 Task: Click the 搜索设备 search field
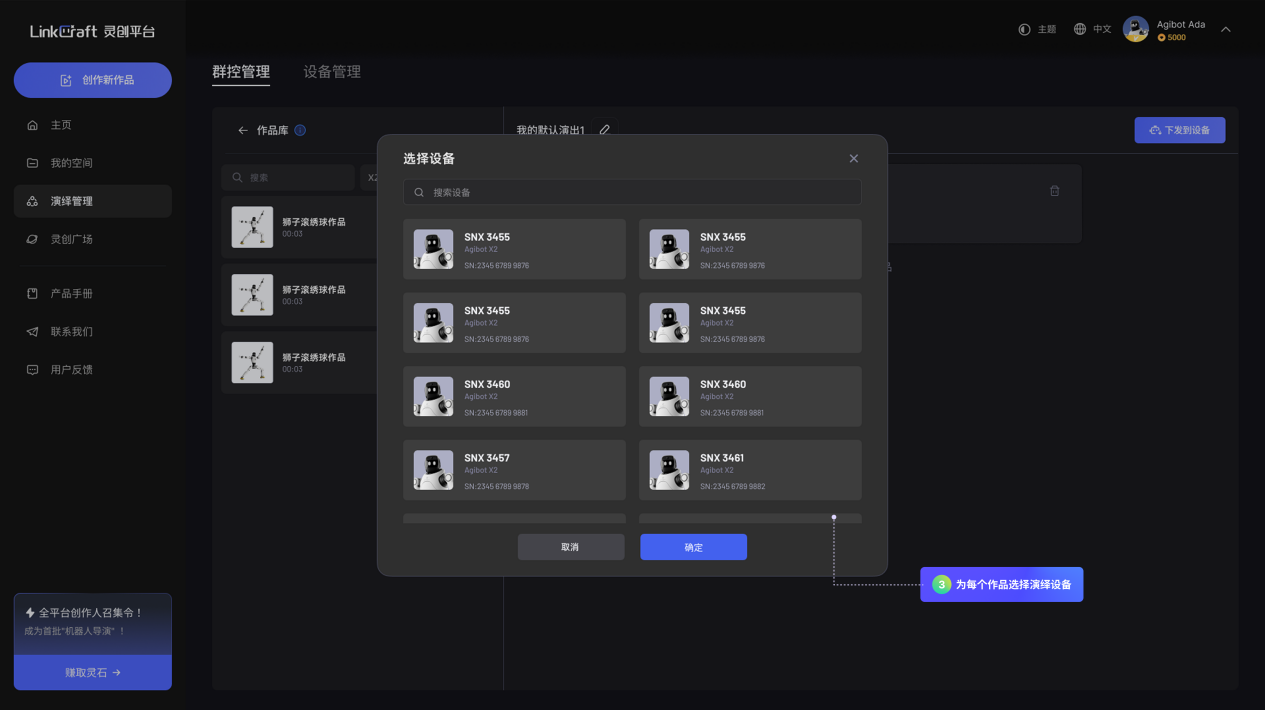click(632, 192)
